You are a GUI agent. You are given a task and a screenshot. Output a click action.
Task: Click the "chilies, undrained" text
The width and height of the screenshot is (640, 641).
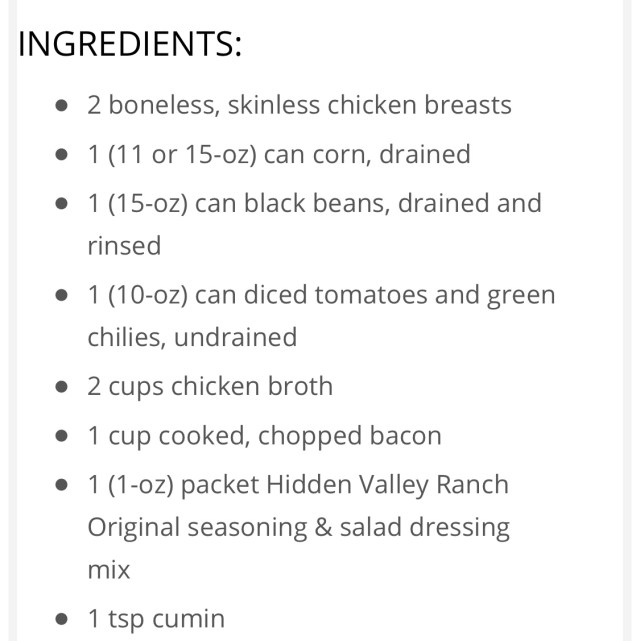point(192,337)
